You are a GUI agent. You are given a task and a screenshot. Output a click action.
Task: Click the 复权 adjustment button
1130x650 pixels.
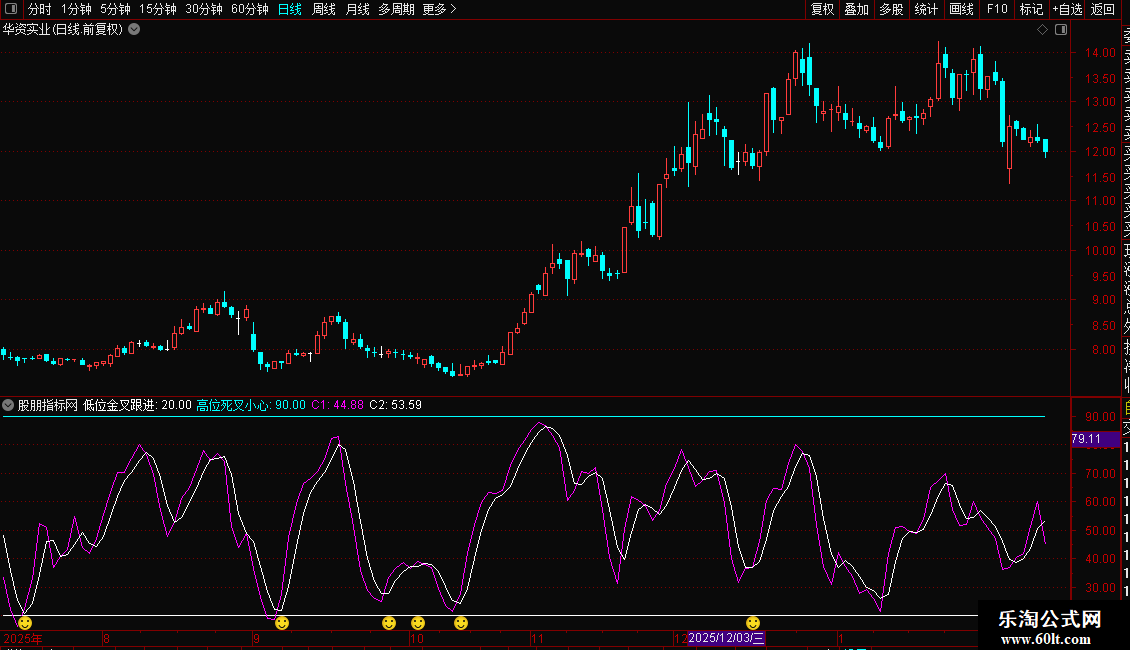point(822,10)
